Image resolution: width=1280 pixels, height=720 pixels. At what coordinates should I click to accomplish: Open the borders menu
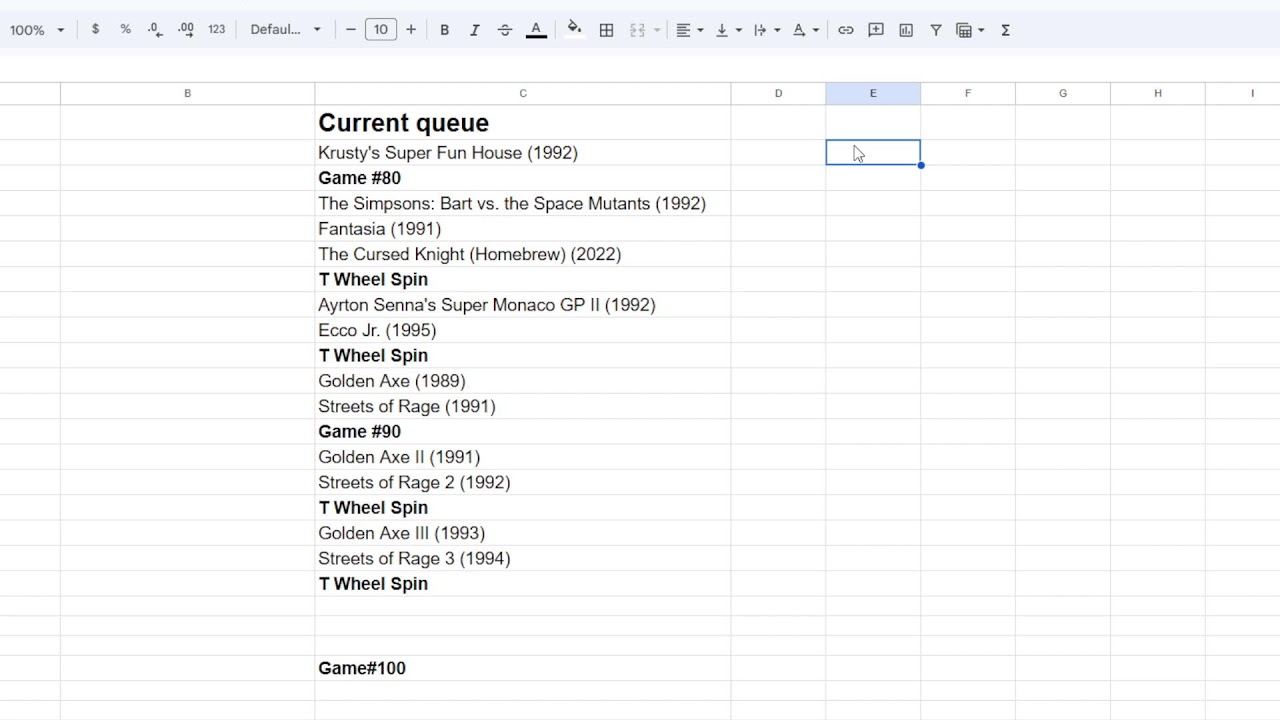pyautogui.click(x=606, y=30)
